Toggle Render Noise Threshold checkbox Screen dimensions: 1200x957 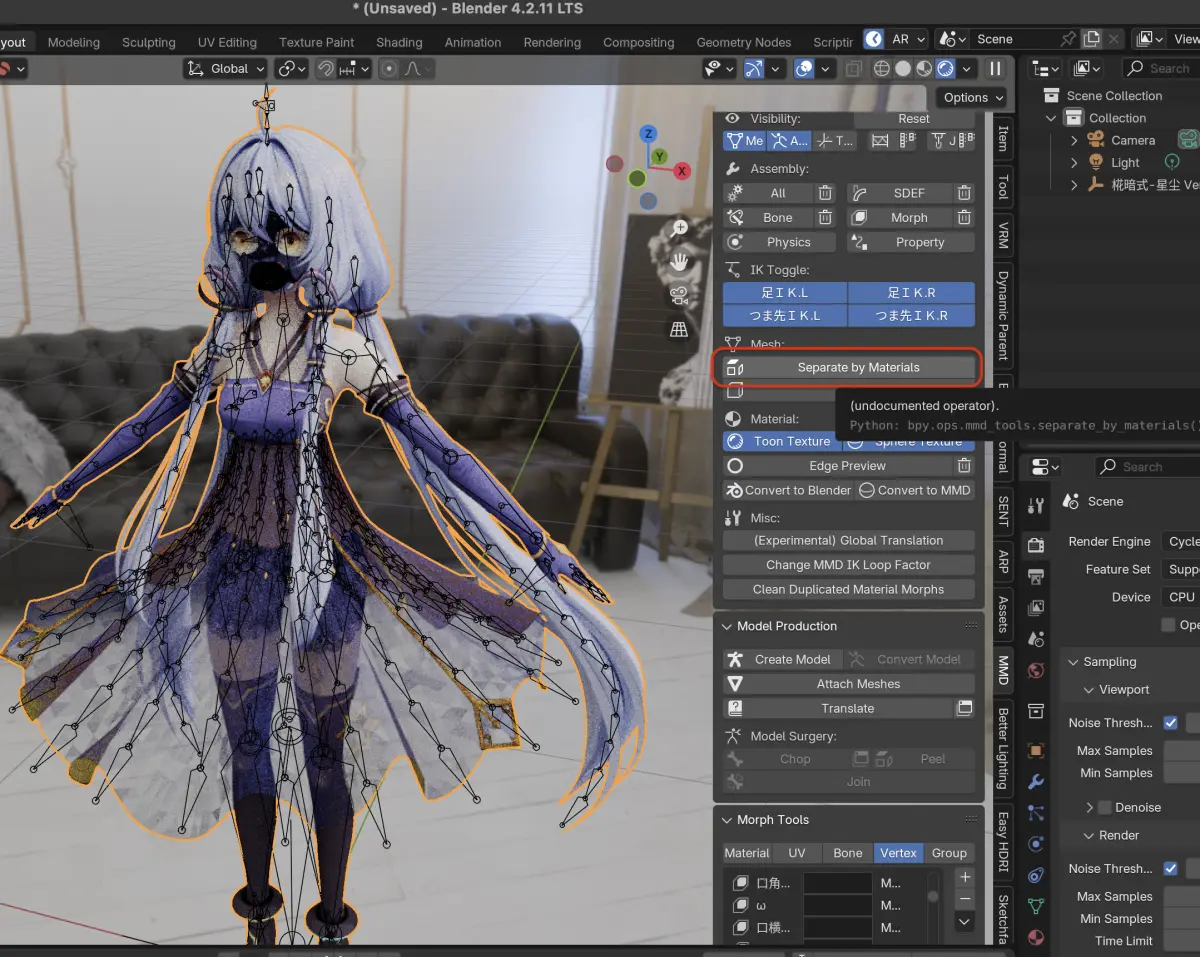1170,869
